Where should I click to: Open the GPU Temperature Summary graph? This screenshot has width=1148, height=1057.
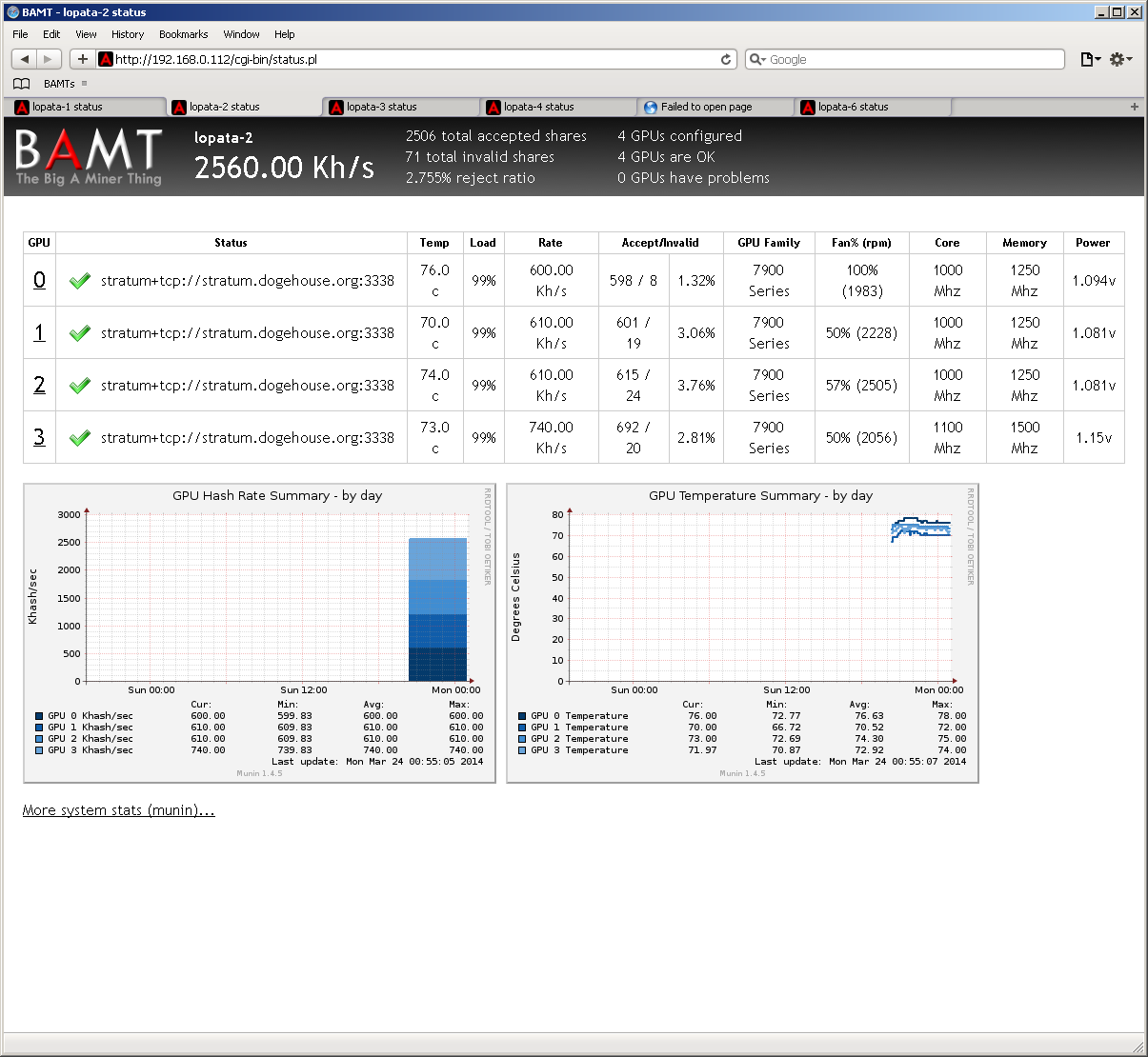pos(743,633)
